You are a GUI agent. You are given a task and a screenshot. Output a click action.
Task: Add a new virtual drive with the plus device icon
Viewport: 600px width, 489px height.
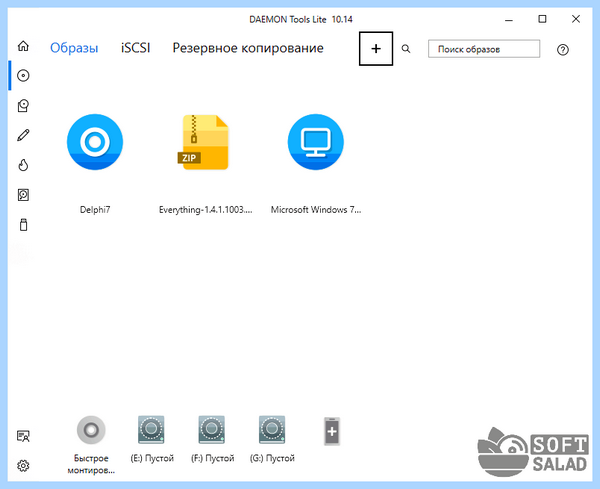point(332,432)
